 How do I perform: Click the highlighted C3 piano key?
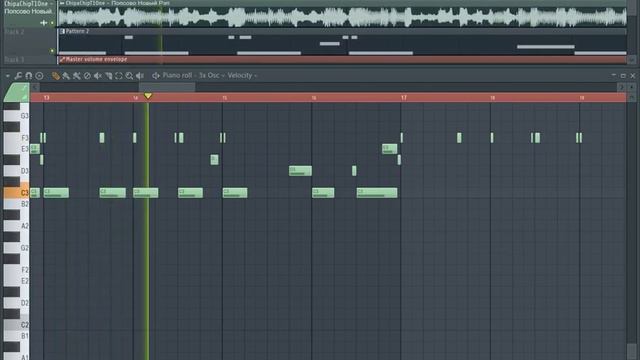[x=16, y=192]
